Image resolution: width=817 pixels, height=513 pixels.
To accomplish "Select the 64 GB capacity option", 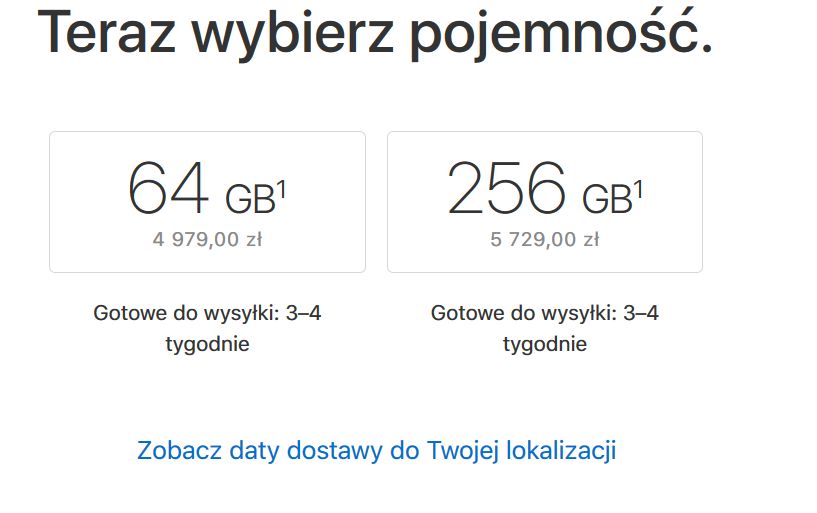I will [207, 202].
